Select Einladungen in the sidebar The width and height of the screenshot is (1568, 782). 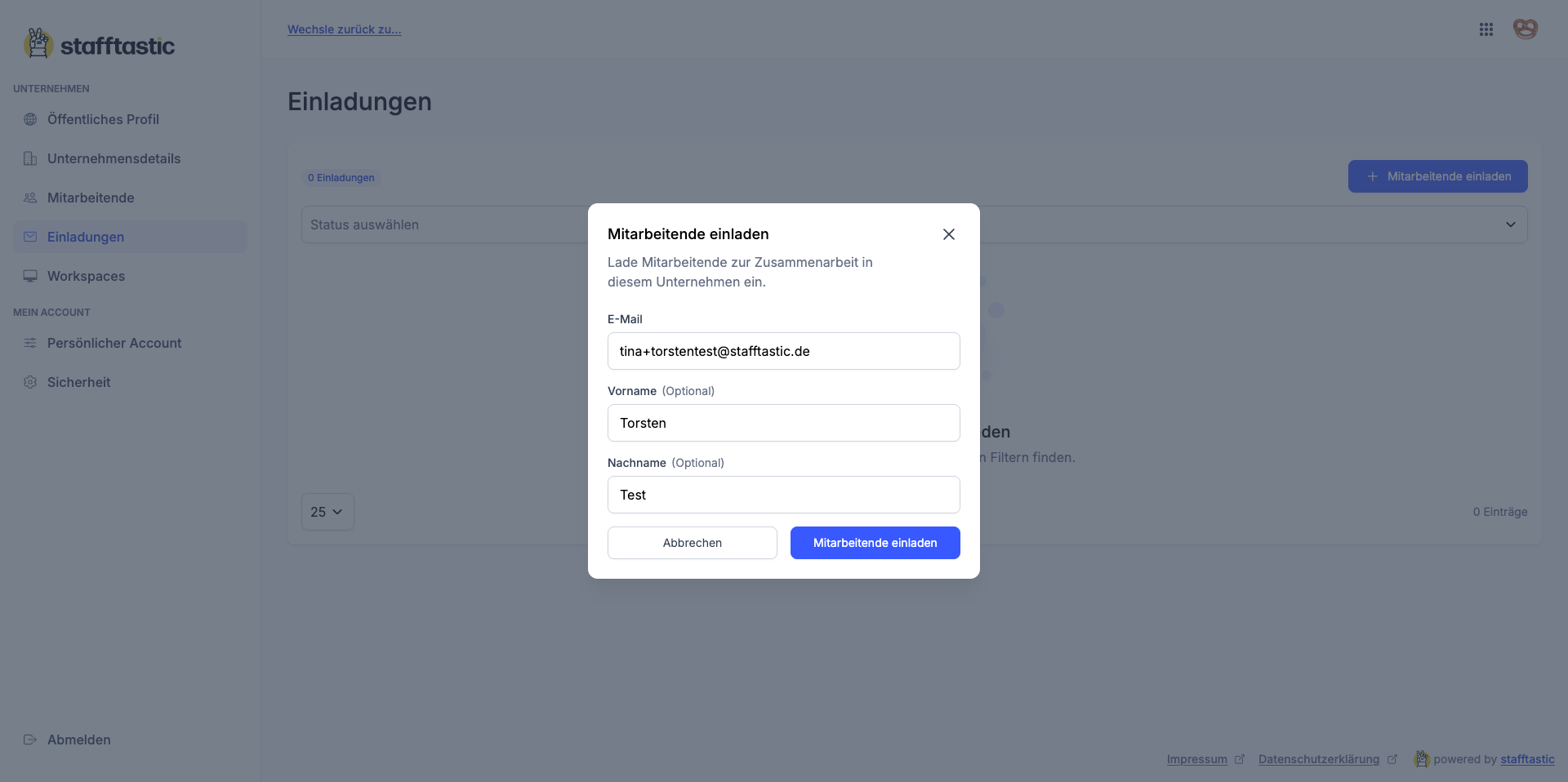tap(86, 237)
